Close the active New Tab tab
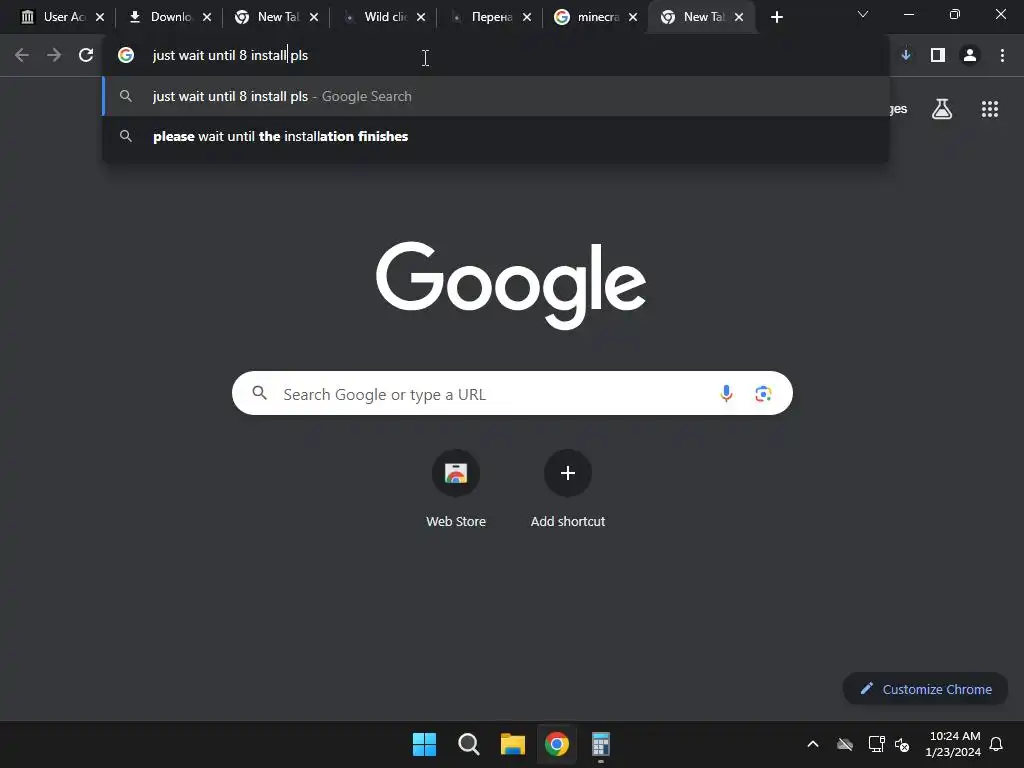The height and width of the screenshot is (768, 1024). coord(739,17)
